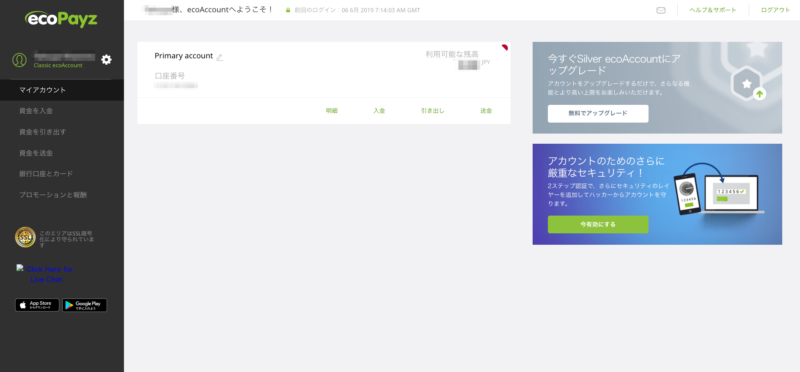
Task: Open the Google Play download badge
Action: click(85, 305)
